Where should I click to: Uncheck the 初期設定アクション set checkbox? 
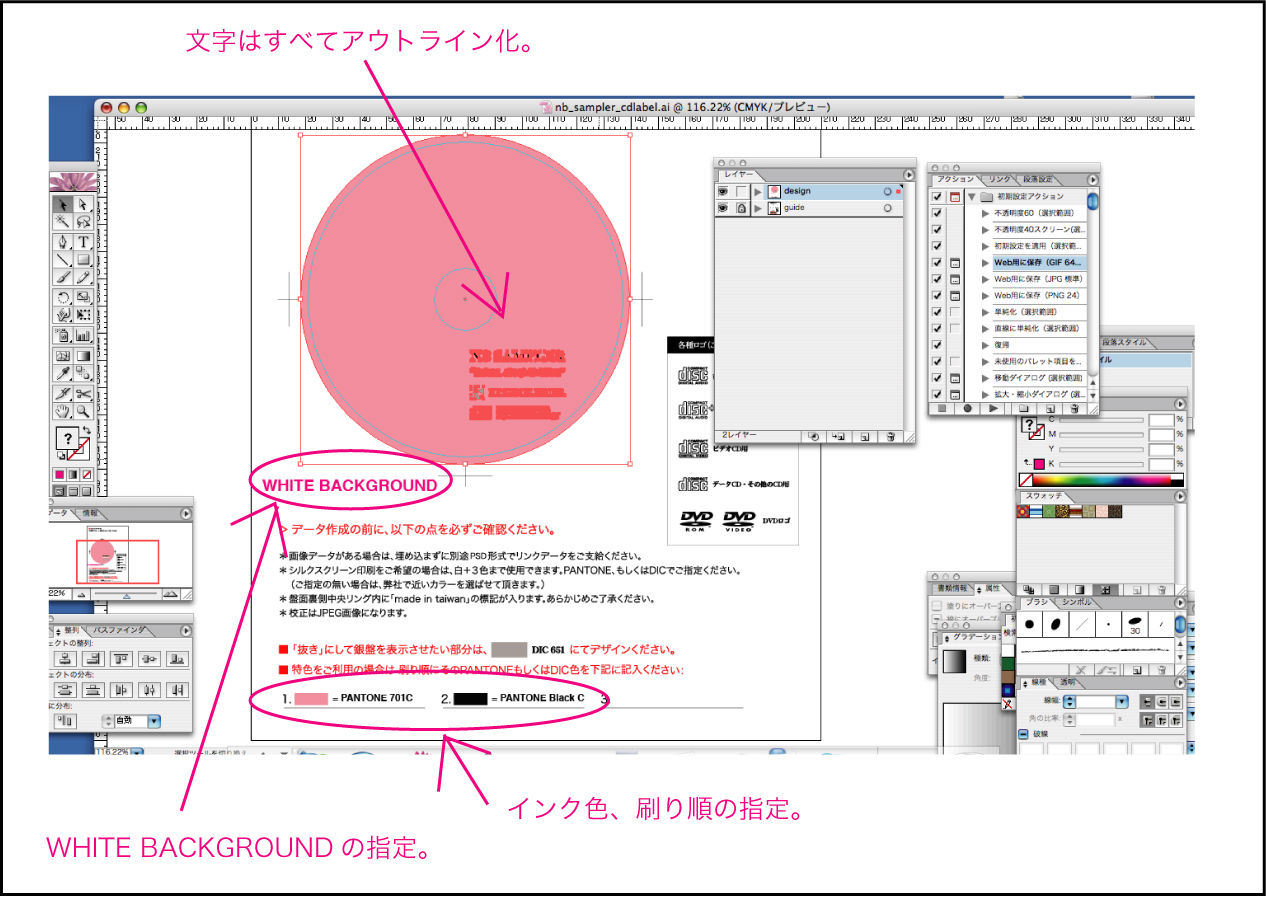[x=937, y=197]
